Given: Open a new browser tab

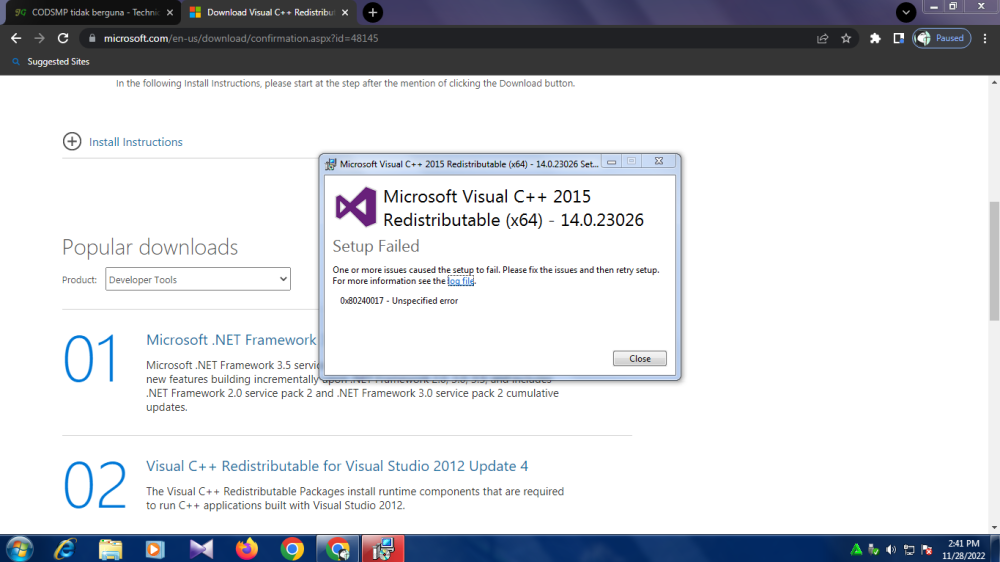Looking at the screenshot, I should 372,12.
